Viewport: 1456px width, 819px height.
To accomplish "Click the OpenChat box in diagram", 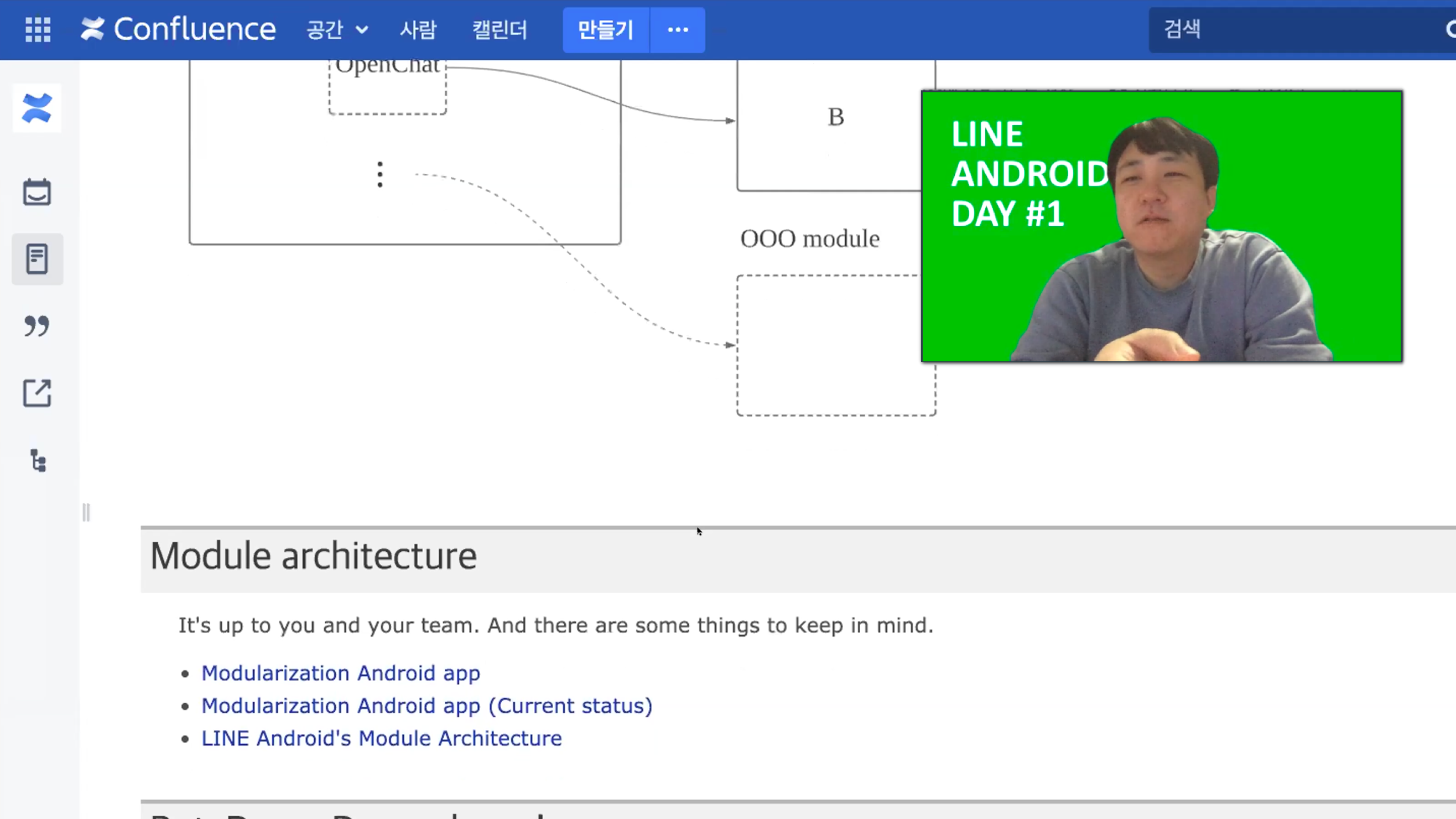I will [x=388, y=86].
